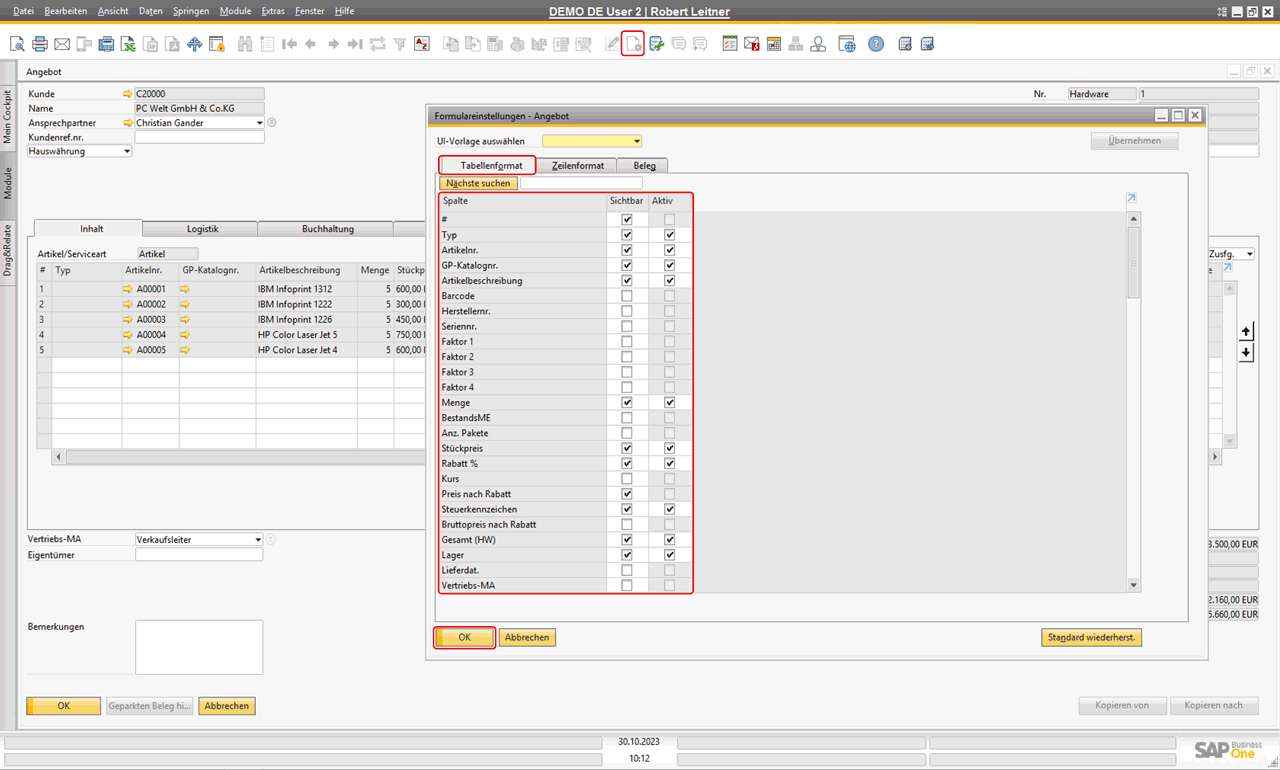Open the Help question mark icon

pyautogui.click(x=876, y=44)
